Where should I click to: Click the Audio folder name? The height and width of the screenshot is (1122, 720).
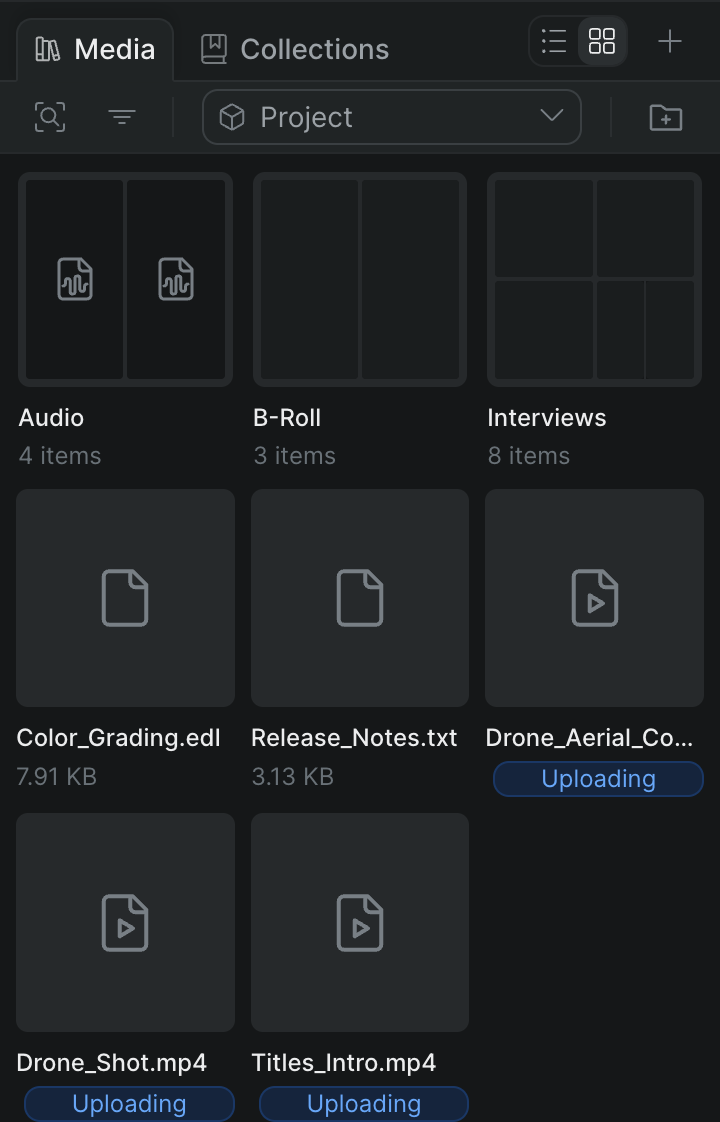[52, 418]
